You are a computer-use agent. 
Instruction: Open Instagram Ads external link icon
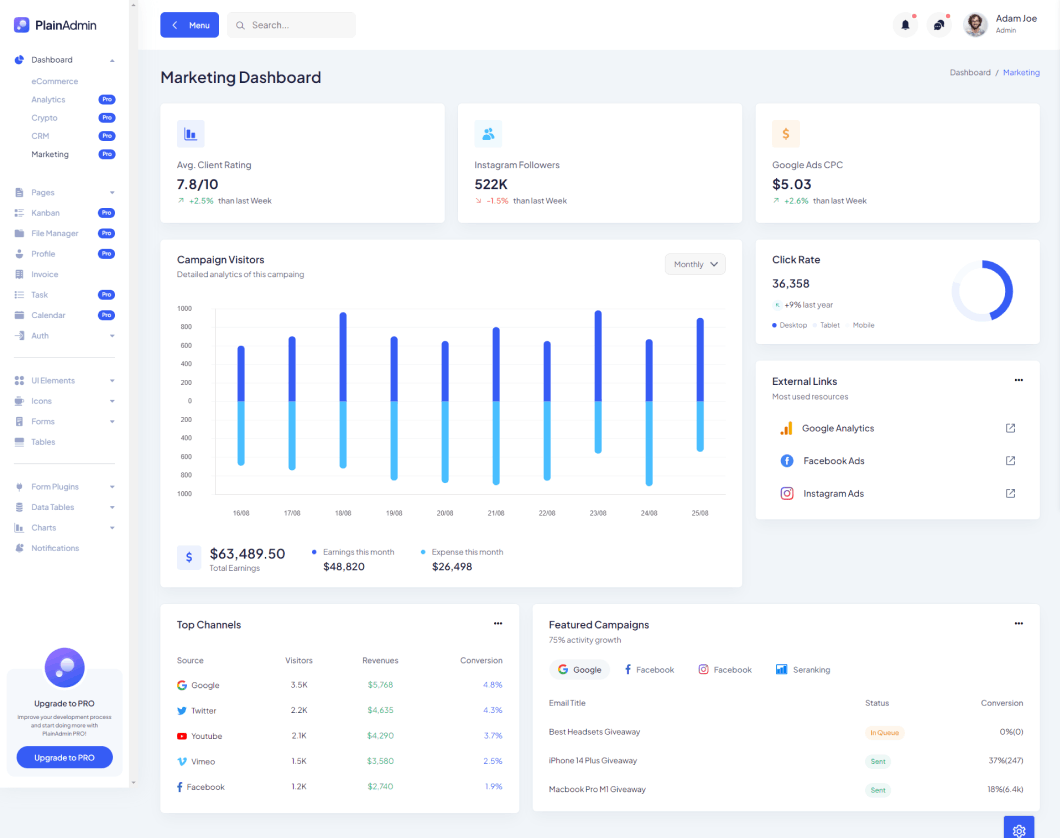tap(1010, 494)
